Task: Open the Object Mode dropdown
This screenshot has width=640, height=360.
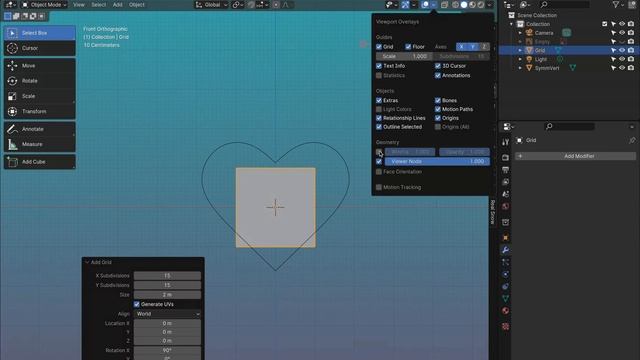Action: click(x=44, y=5)
